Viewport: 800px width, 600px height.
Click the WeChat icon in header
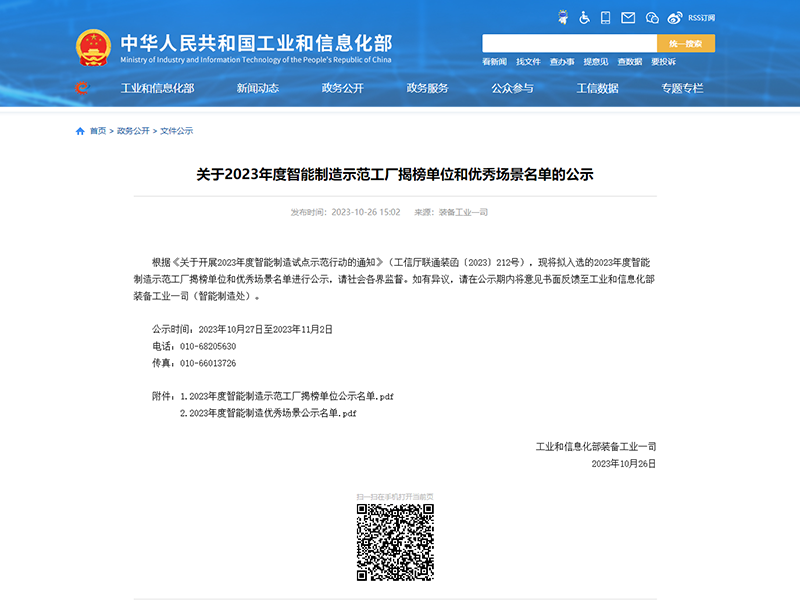click(652, 18)
